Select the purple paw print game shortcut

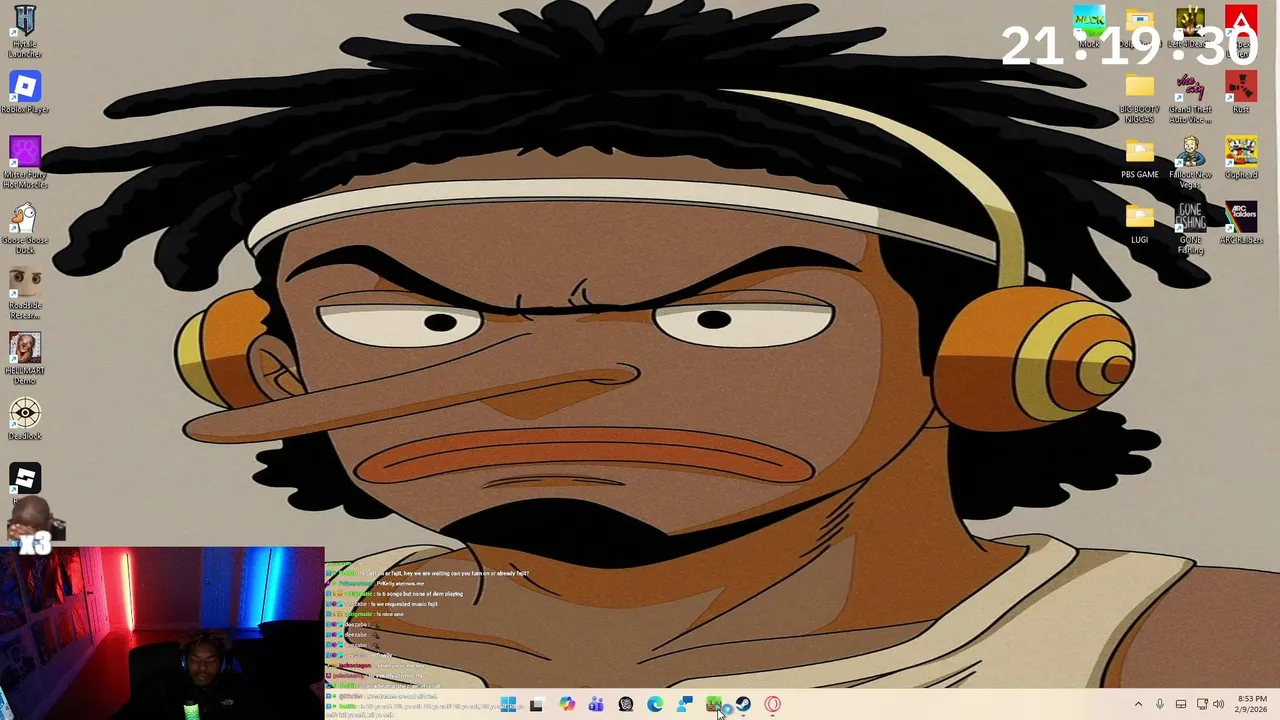pyautogui.click(x=25, y=162)
